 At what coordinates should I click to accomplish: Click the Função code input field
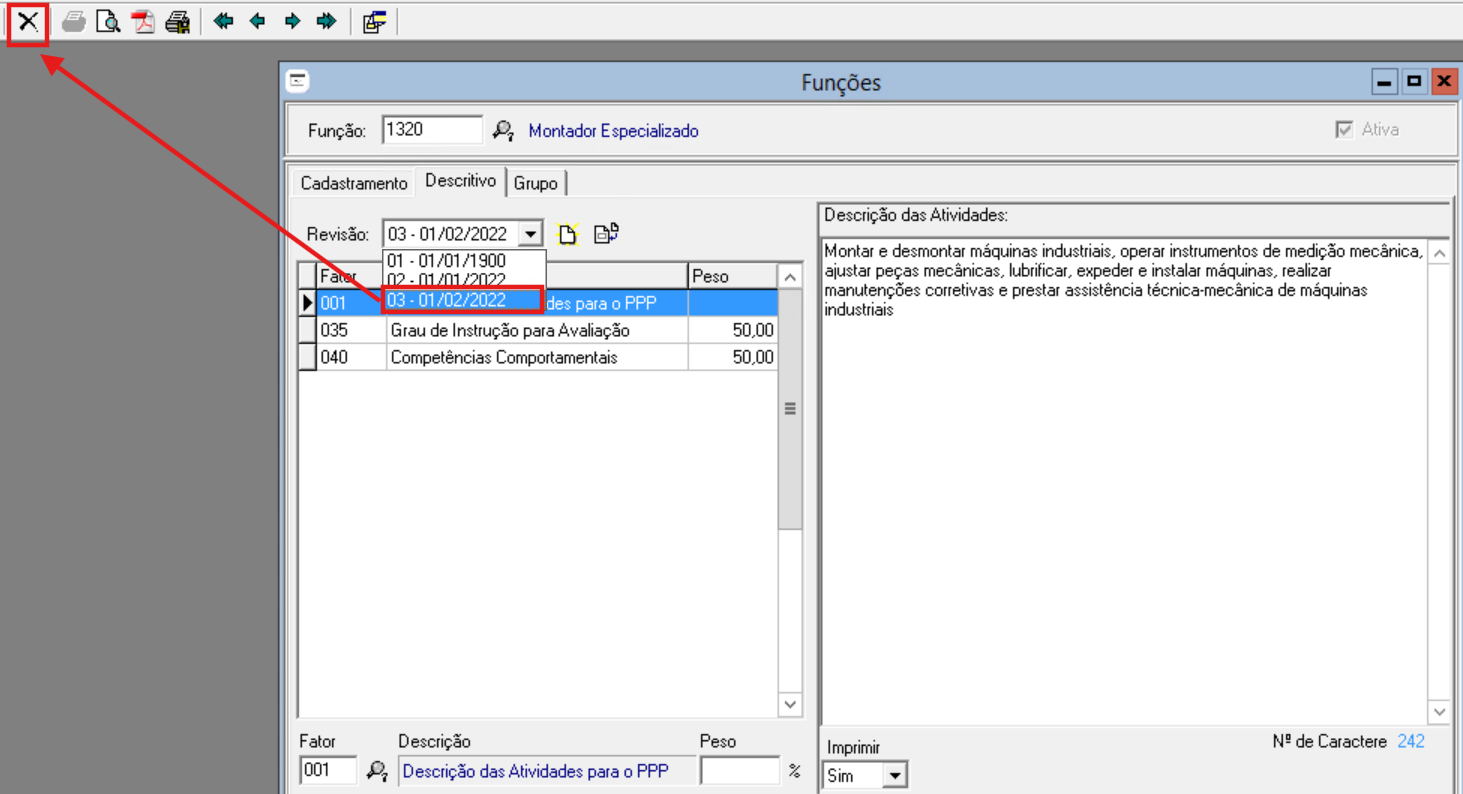click(432, 130)
